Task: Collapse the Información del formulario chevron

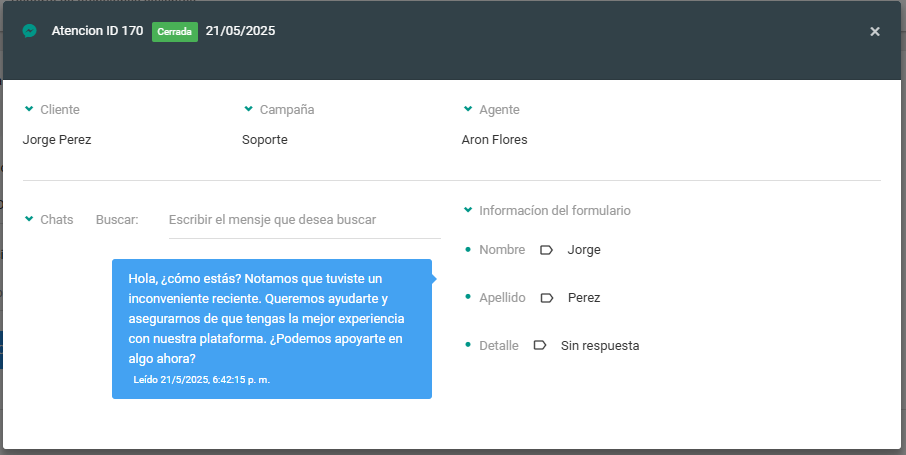Action: pyautogui.click(x=468, y=210)
